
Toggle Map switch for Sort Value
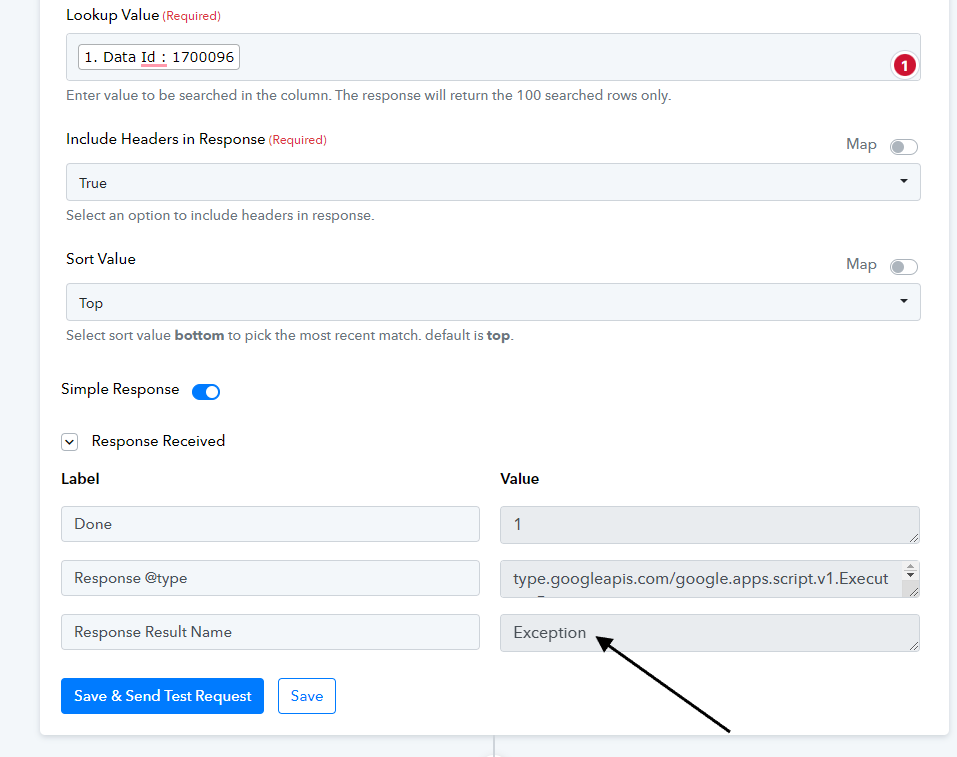[x=903, y=267]
